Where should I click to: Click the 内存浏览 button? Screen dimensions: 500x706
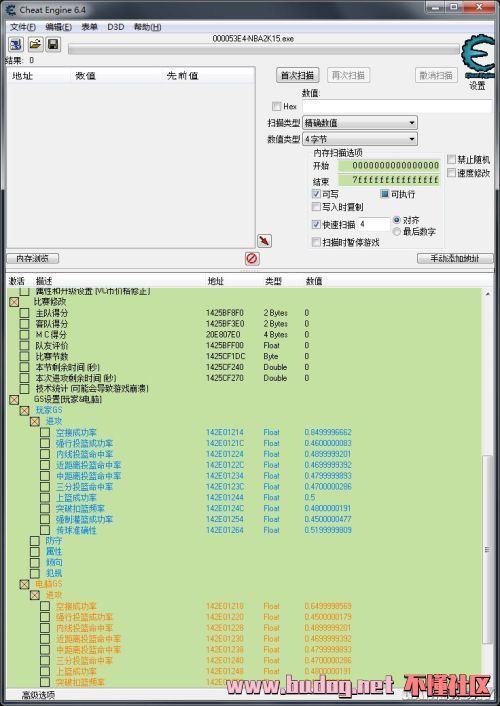point(32,258)
